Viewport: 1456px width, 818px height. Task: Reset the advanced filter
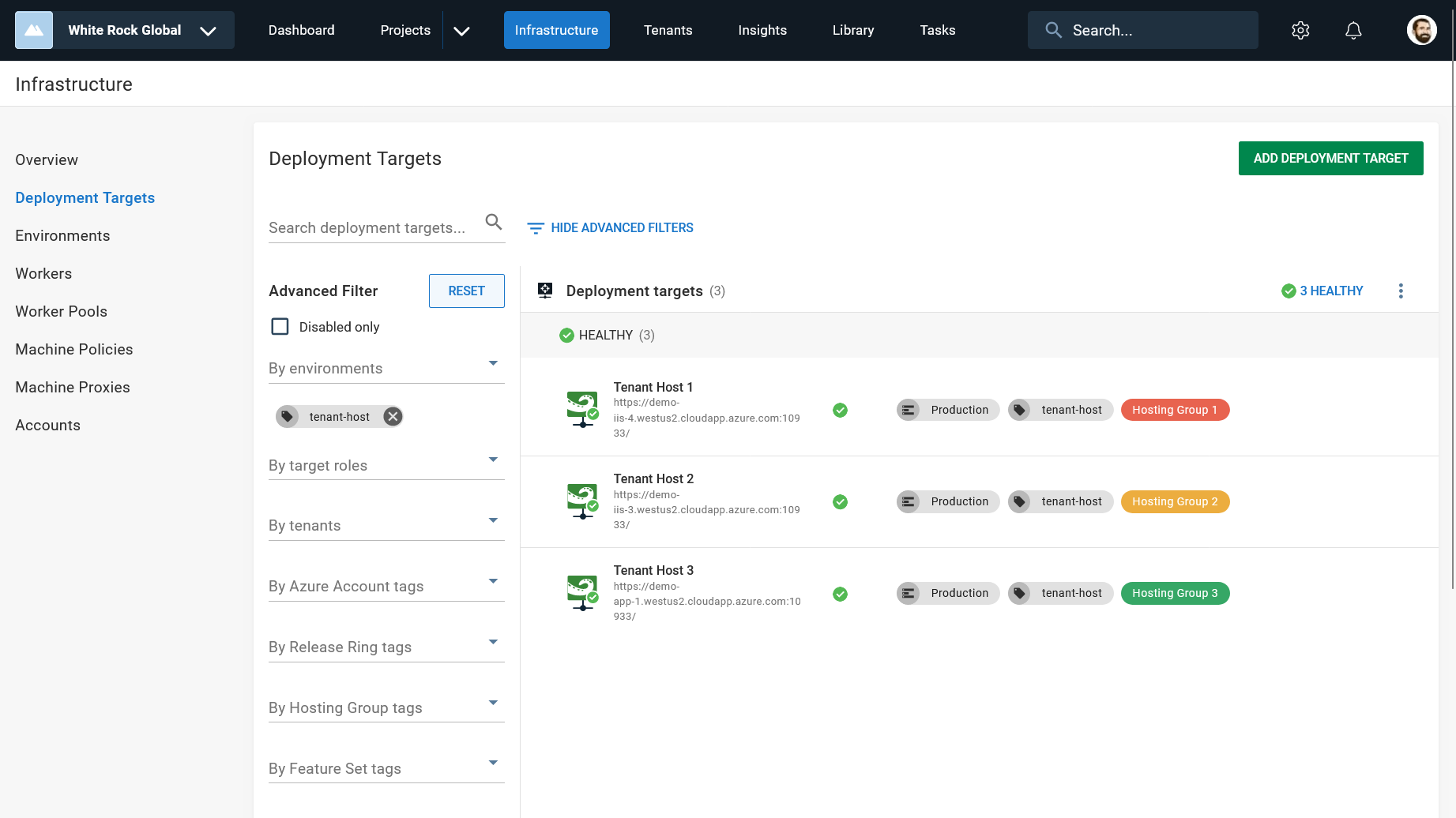point(466,291)
